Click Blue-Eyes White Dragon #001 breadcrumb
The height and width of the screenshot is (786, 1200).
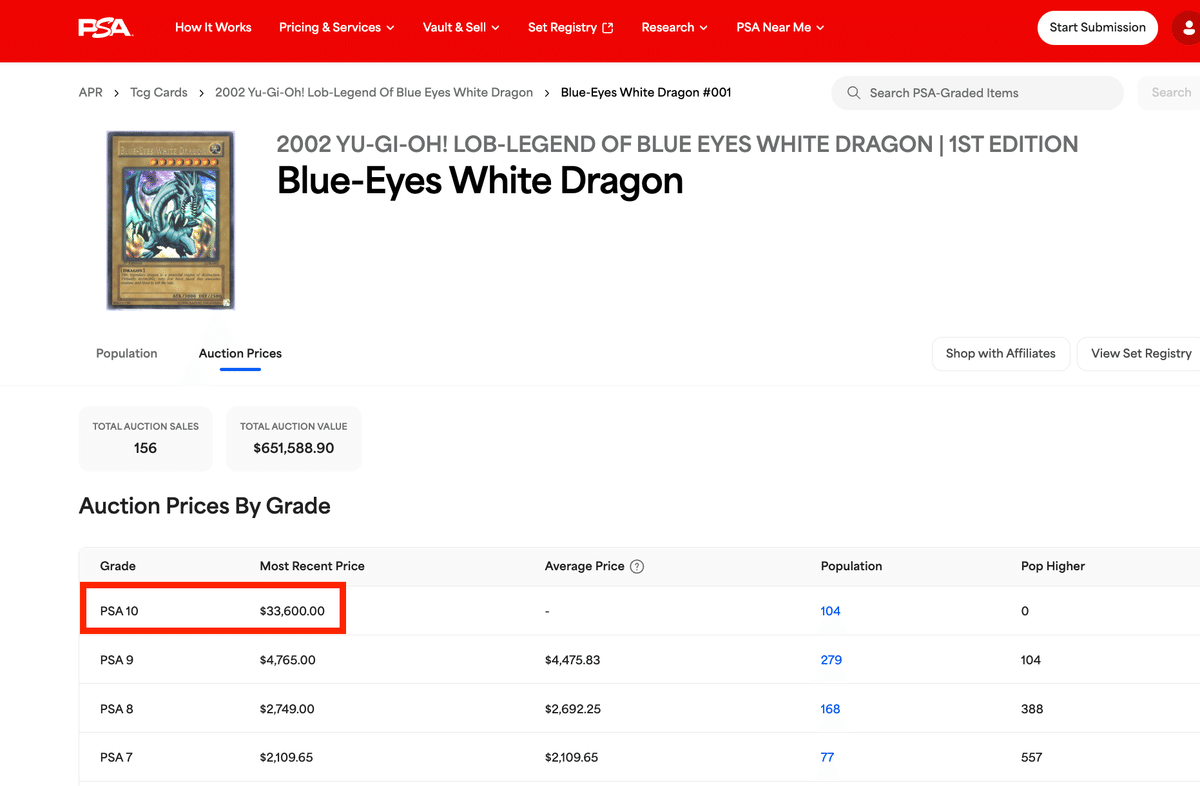click(646, 92)
